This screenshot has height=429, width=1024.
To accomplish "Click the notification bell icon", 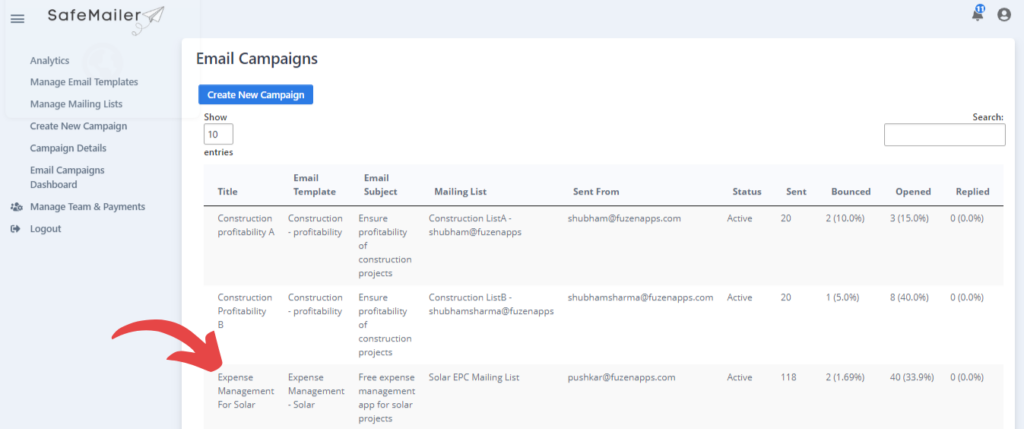I will (978, 14).
